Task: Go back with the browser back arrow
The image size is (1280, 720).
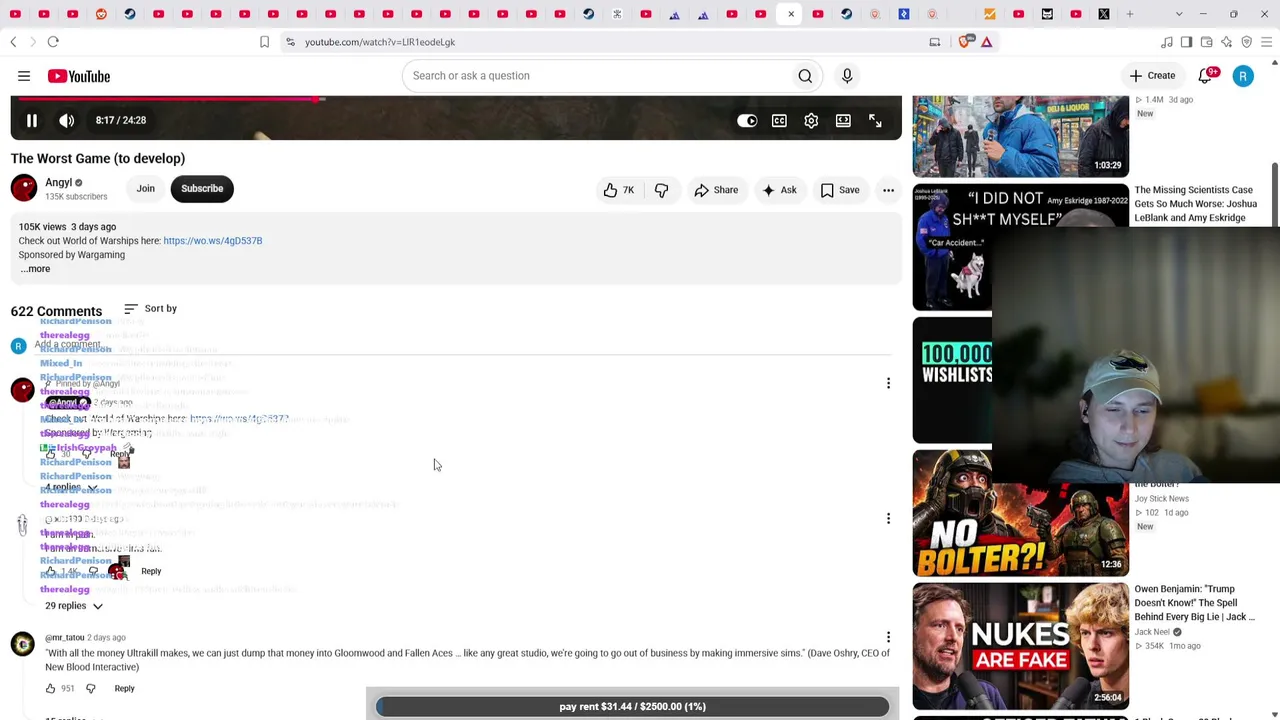Action: coord(13,42)
